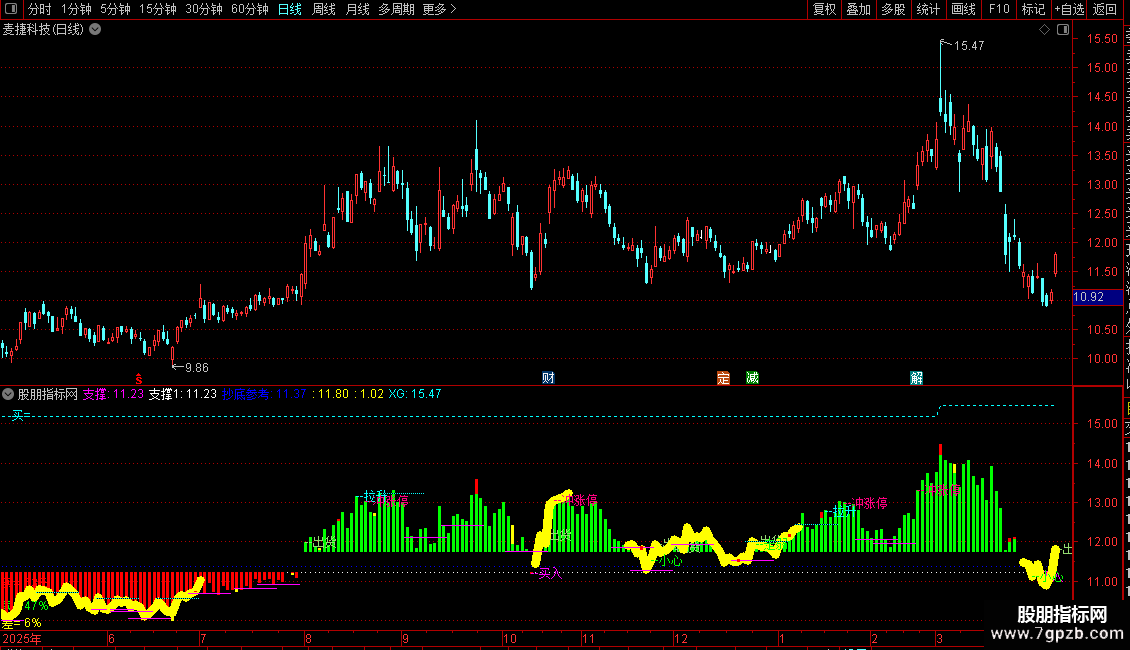Click the 叠加 overlay button

point(858,9)
